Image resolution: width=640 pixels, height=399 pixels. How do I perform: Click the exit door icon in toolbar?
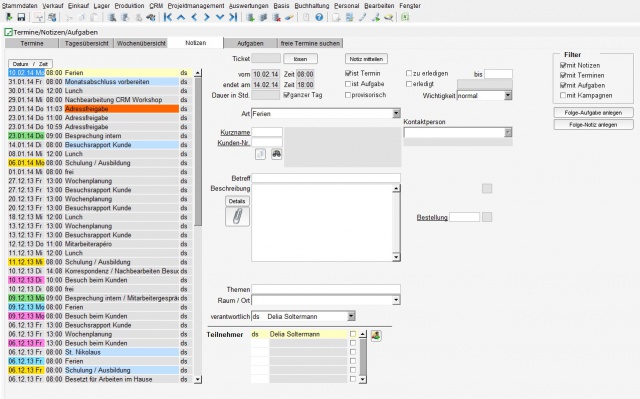(x=9, y=17)
